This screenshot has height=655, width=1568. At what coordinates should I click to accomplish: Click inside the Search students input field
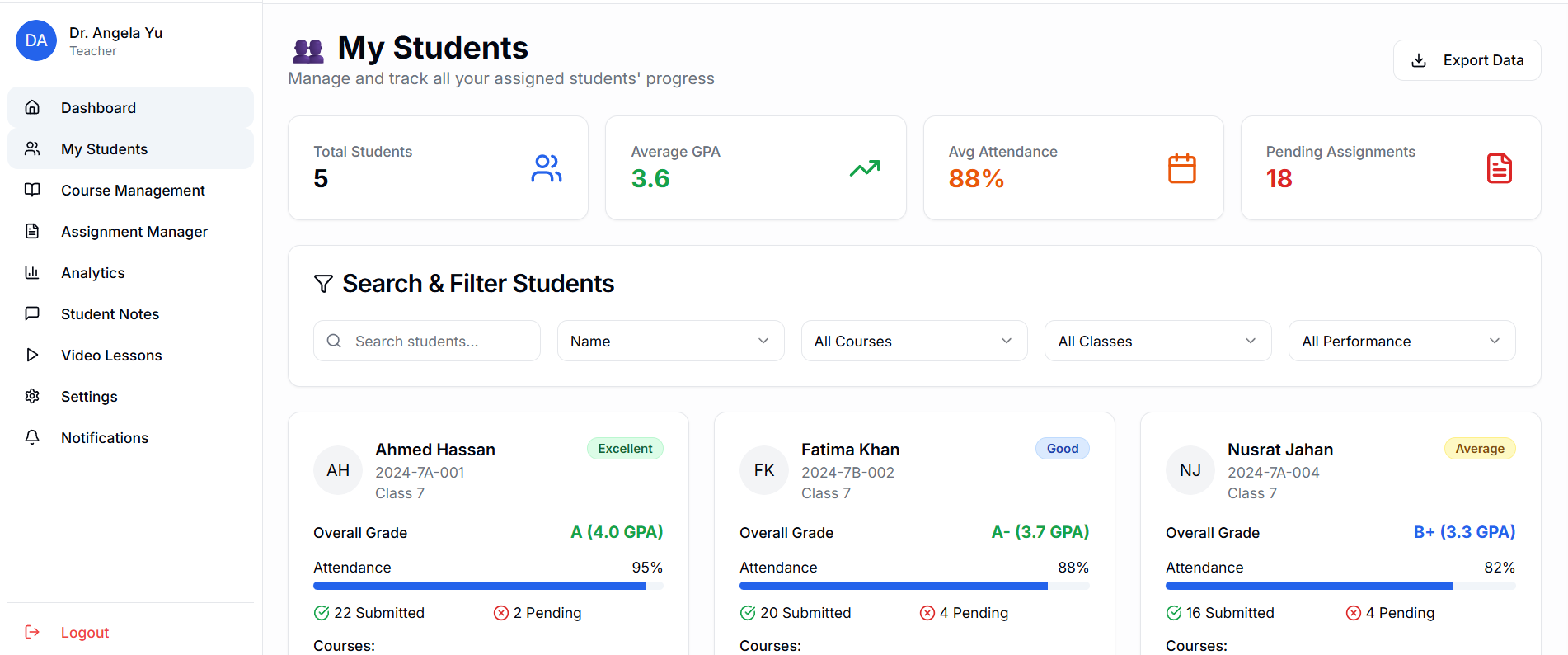point(429,341)
